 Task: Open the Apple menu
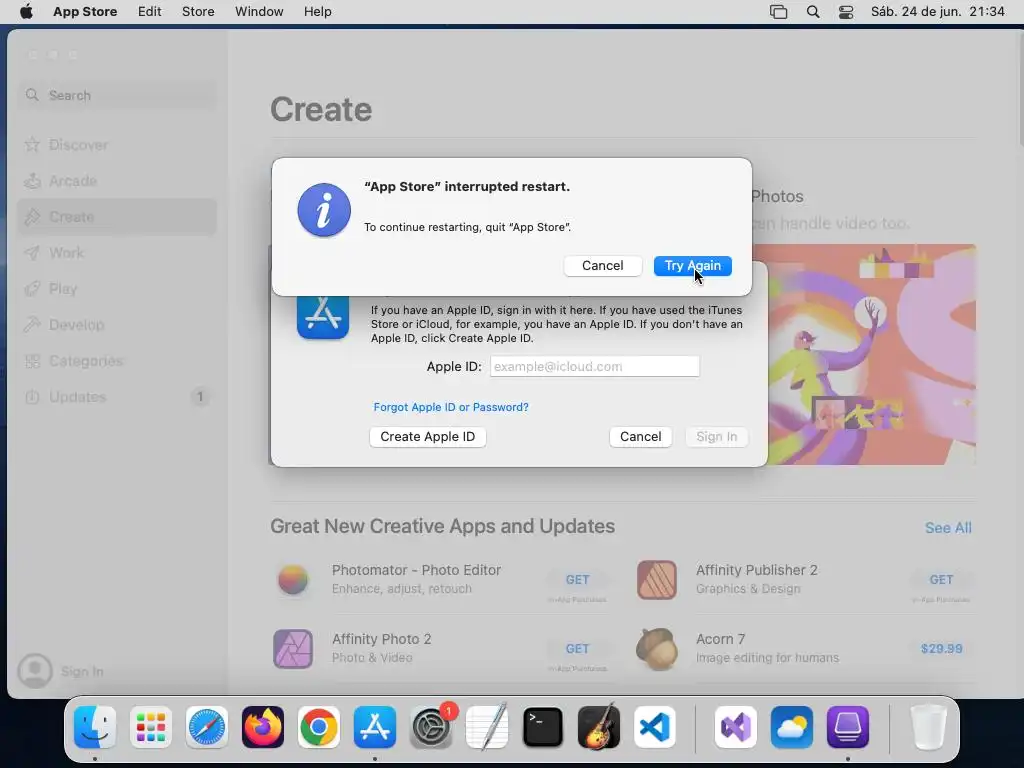(x=26, y=12)
